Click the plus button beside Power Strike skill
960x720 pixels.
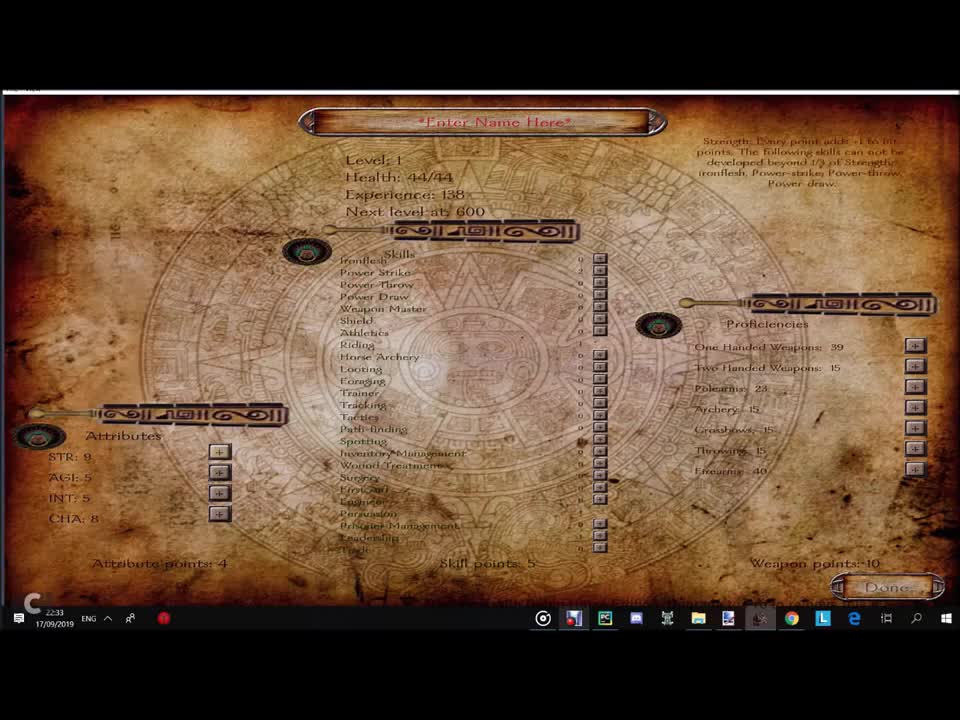[600, 271]
